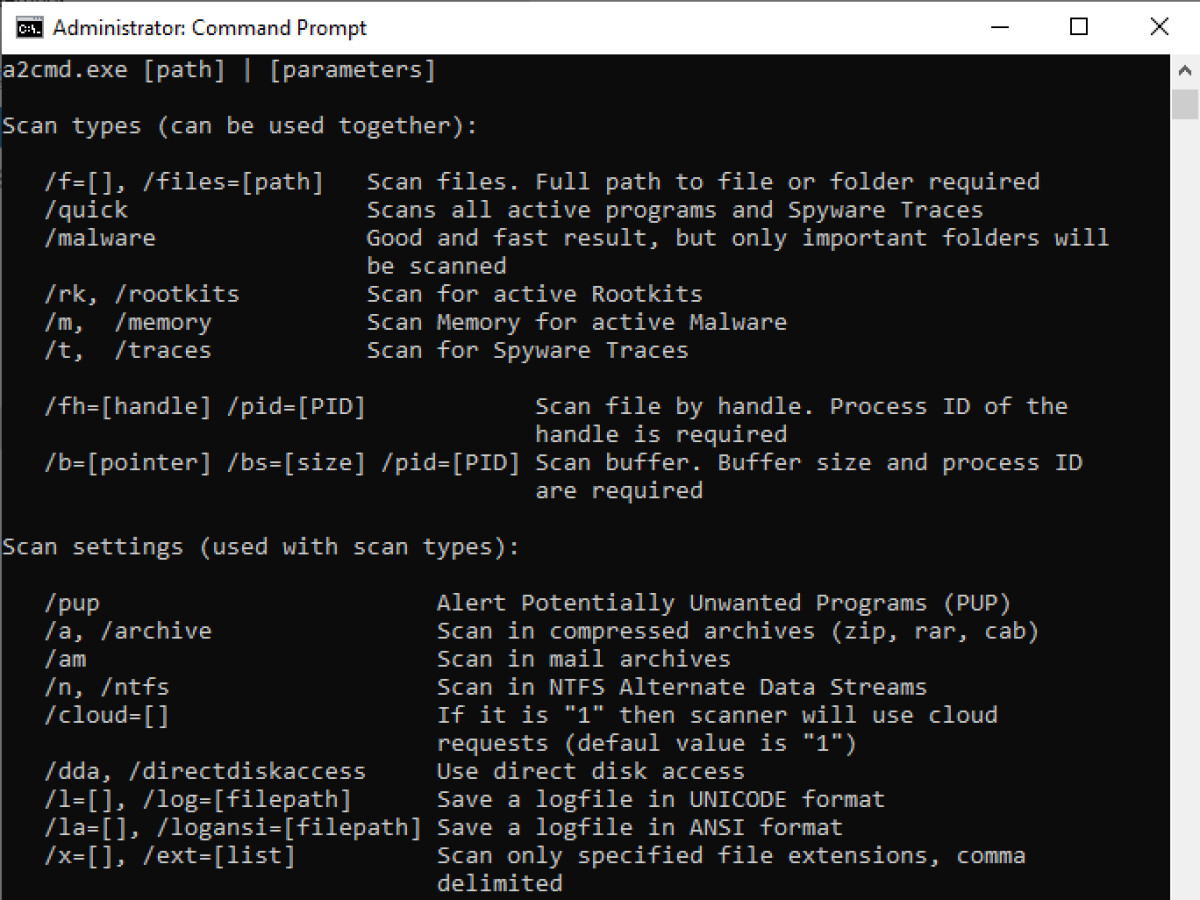Image resolution: width=1200 pixels, height=900 pixels.
Task: Open the Command Prompt system menu icon
Action: 30,28
